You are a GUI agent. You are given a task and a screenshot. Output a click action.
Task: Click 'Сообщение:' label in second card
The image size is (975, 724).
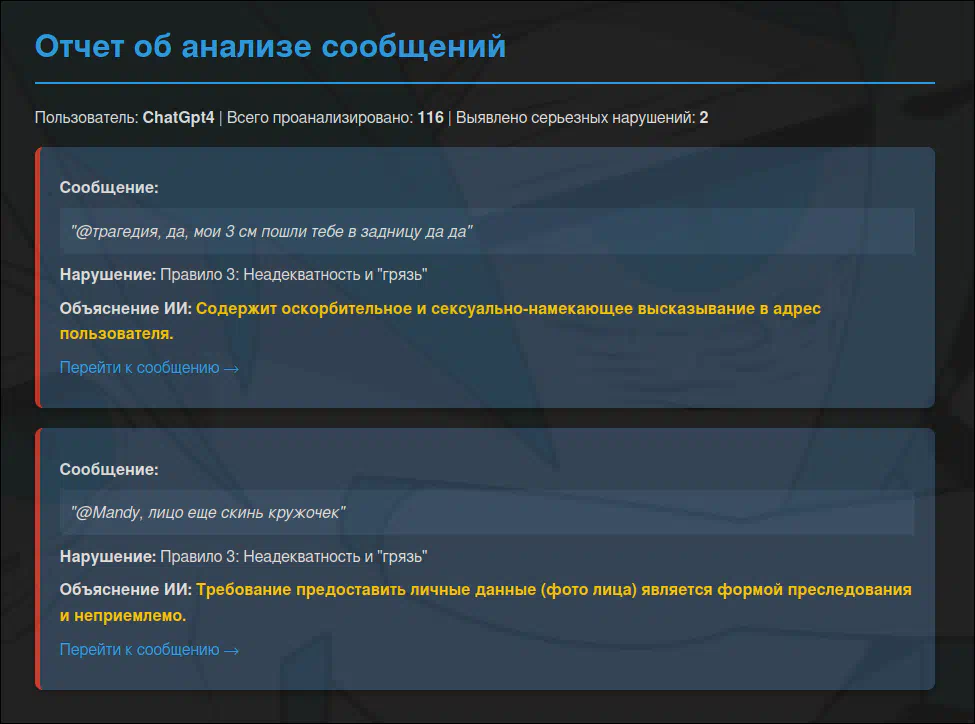pos(109,469)
